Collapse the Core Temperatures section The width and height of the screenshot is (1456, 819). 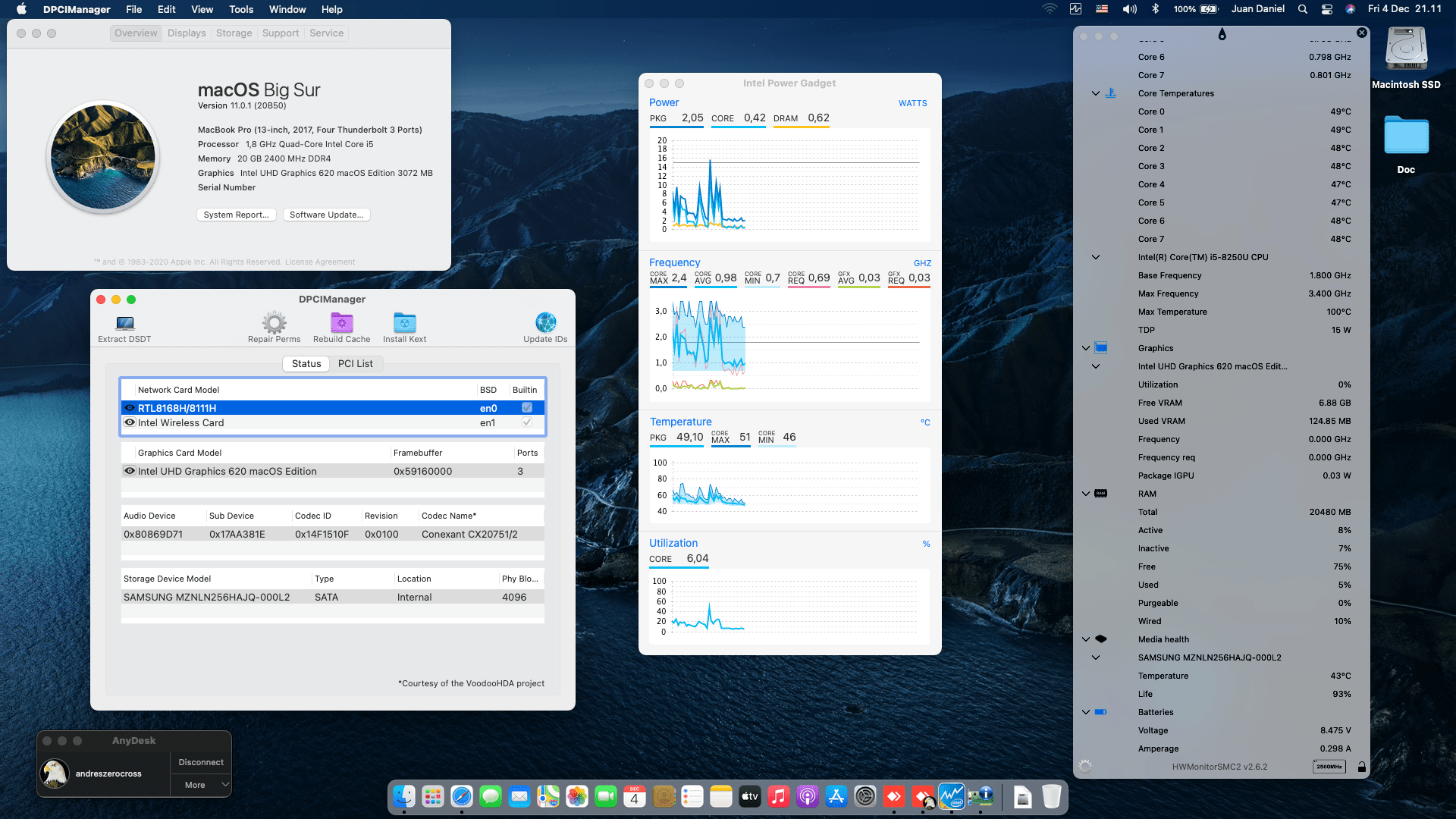click(x=1095, y=93)
